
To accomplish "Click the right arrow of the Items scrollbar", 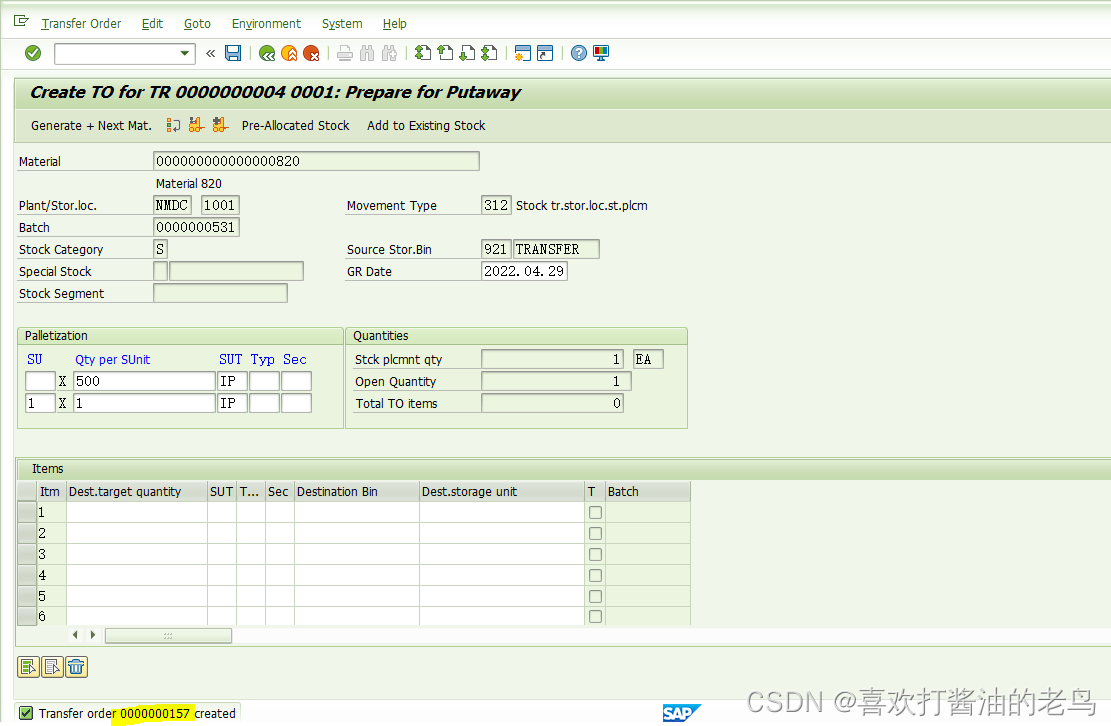I will (x=92, y=634).
